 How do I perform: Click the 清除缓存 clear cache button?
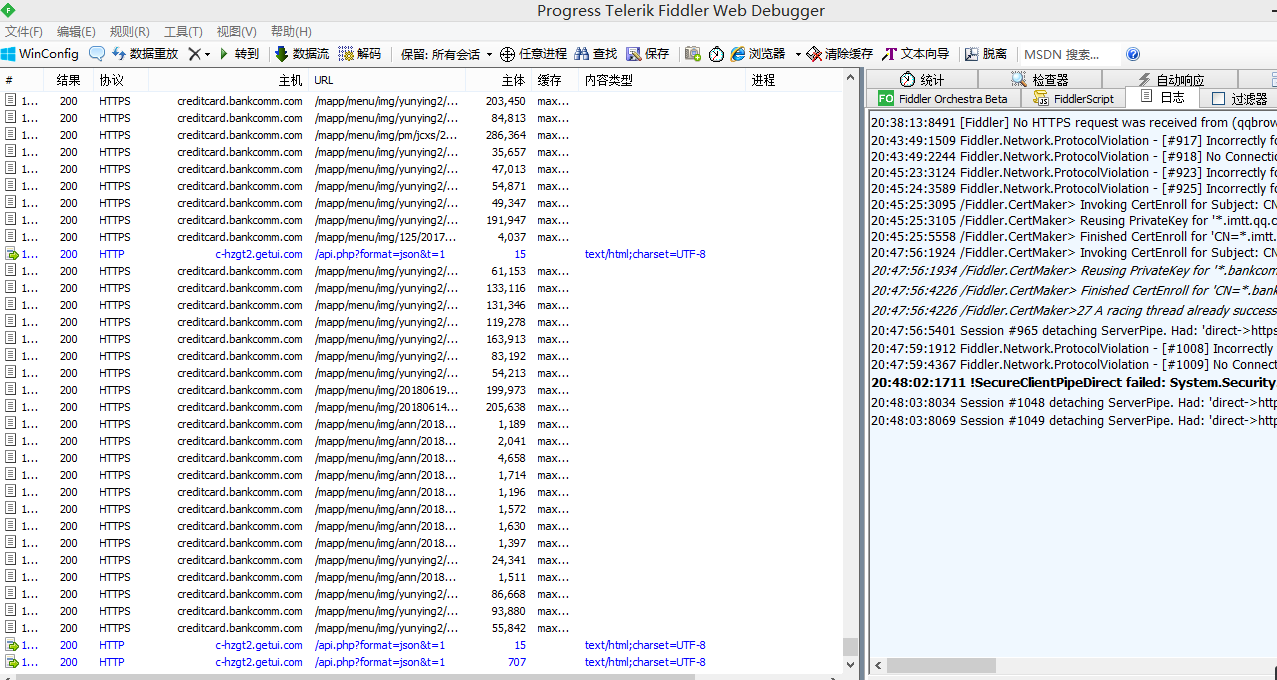840,54
